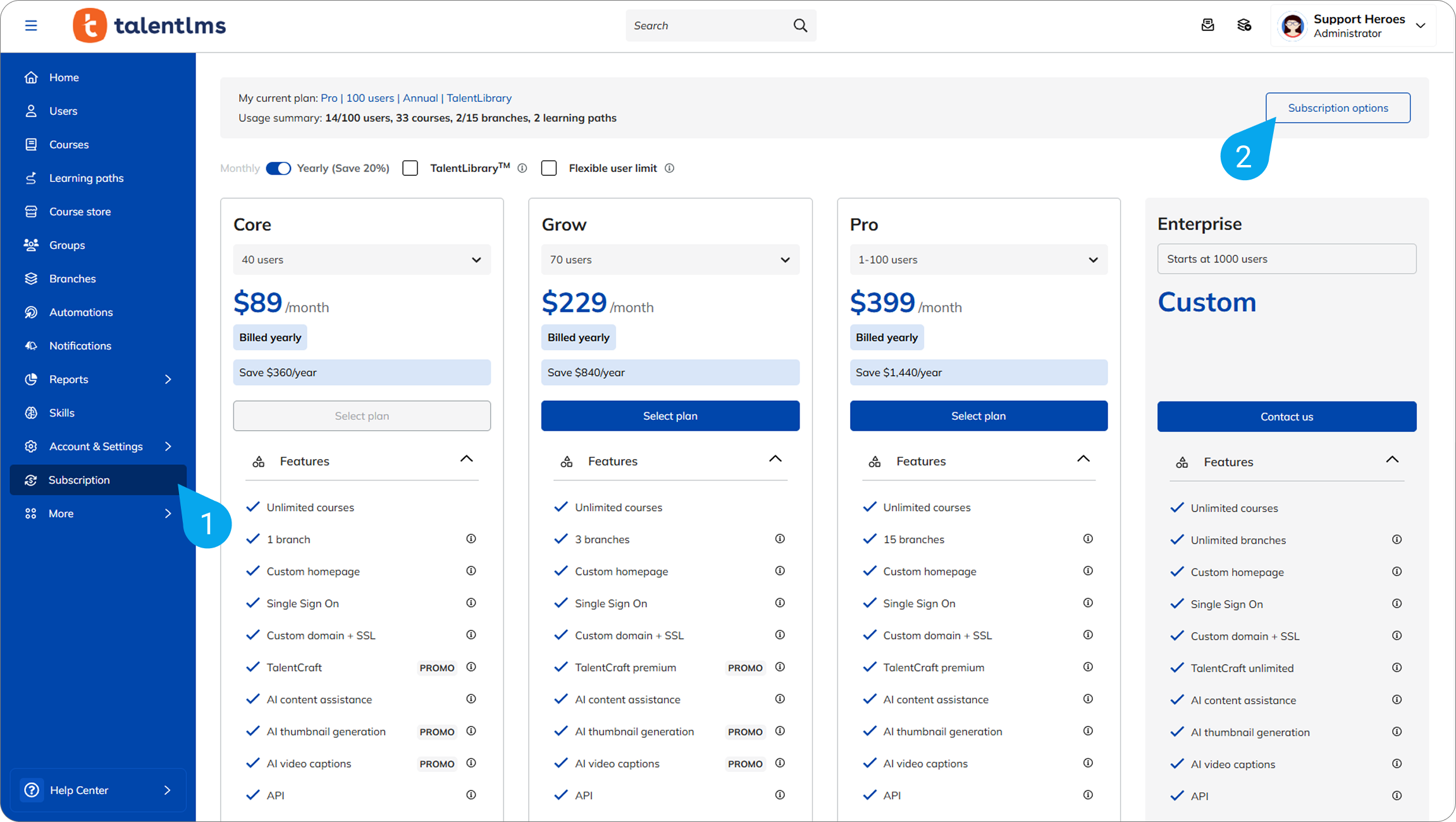The height and width of the screenshot is (822, 1456).
Task: Expand the Support Heroes account menu
Action: click(1421, 26)
